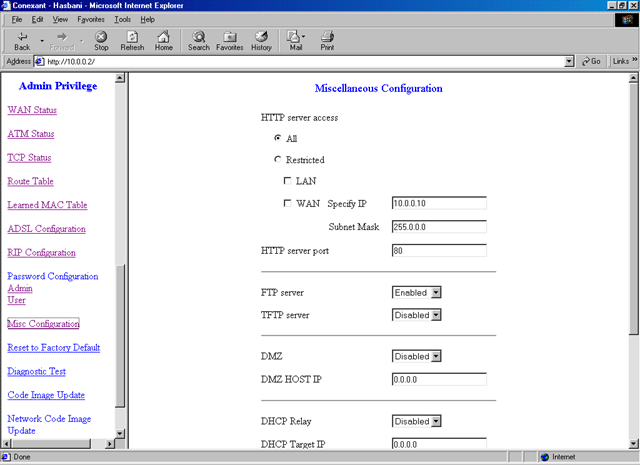Open the Diagnostic Test link

pyautogui.click(x=36, y=371)
